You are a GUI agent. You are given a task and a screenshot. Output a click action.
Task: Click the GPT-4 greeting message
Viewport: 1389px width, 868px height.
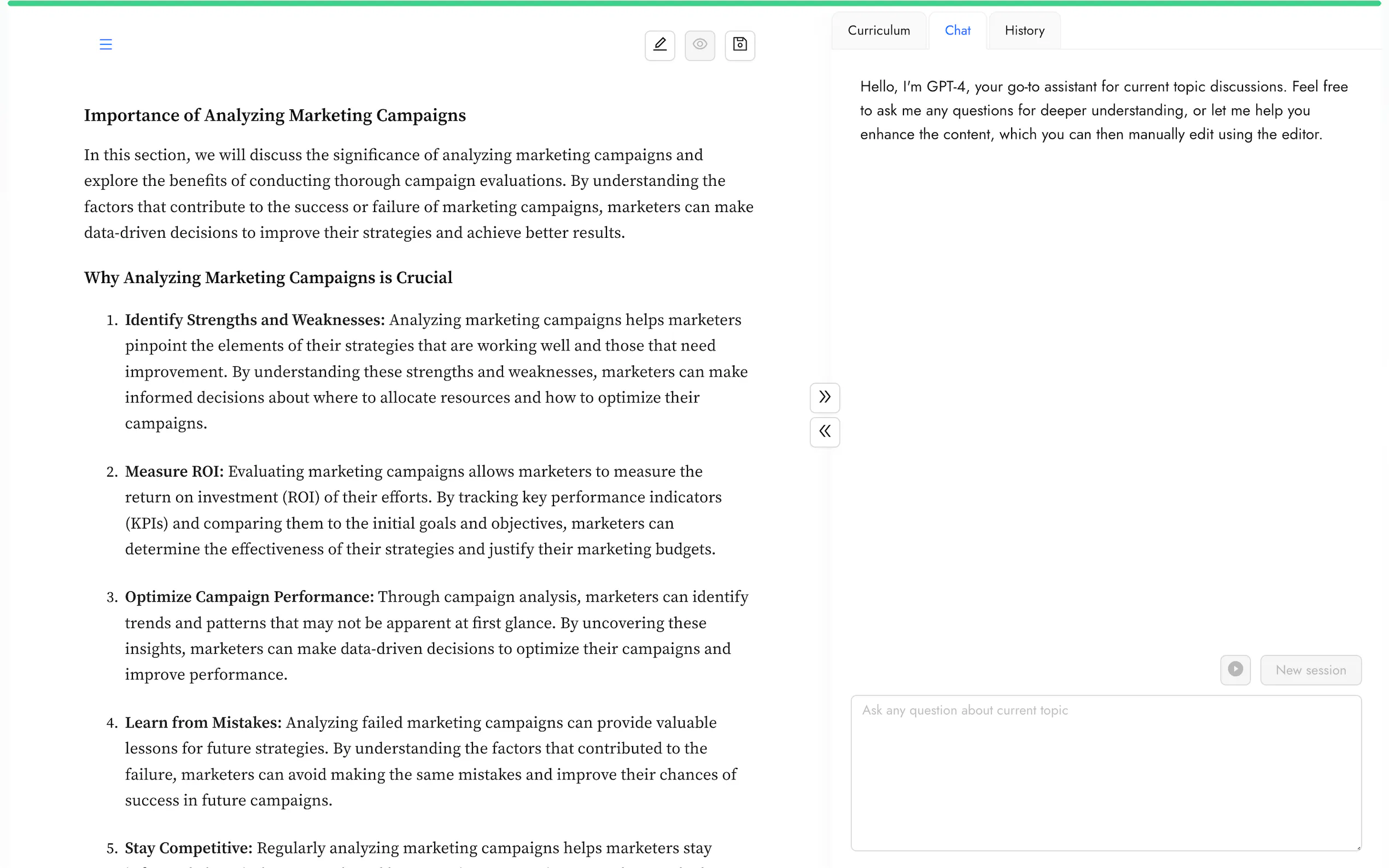[1102, 110]
